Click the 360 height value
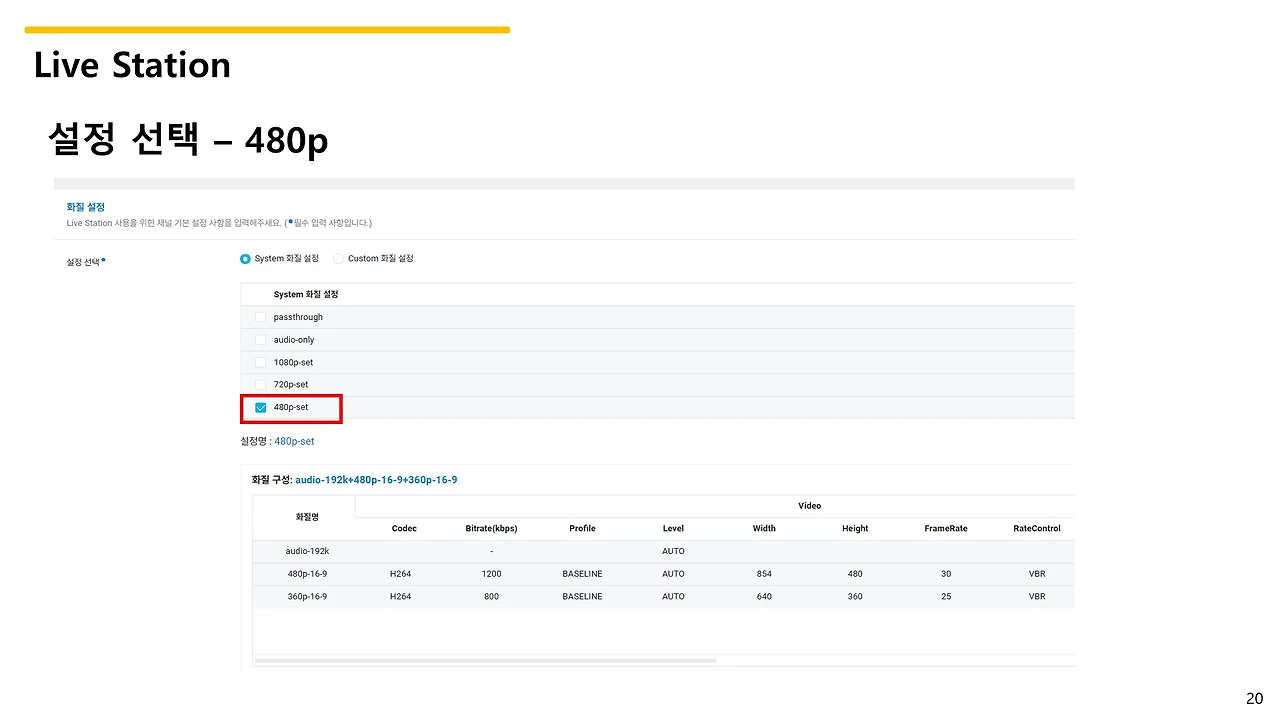 (855, 597)
